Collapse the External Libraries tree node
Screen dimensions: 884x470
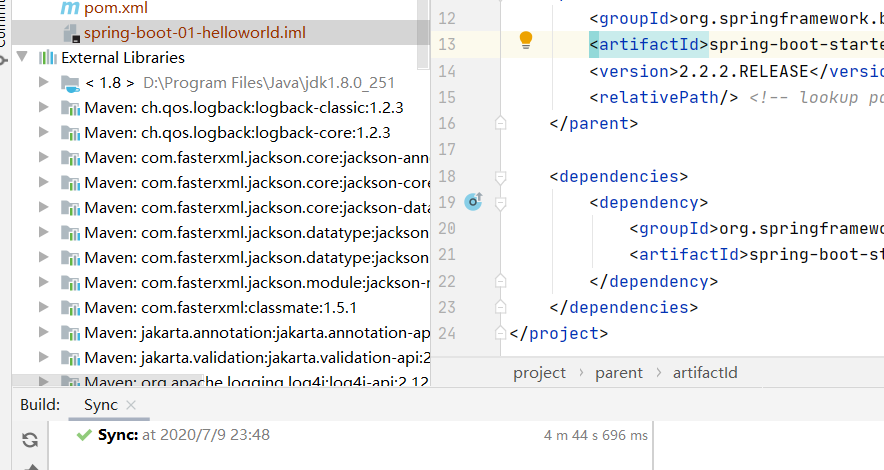coord(22,58)
